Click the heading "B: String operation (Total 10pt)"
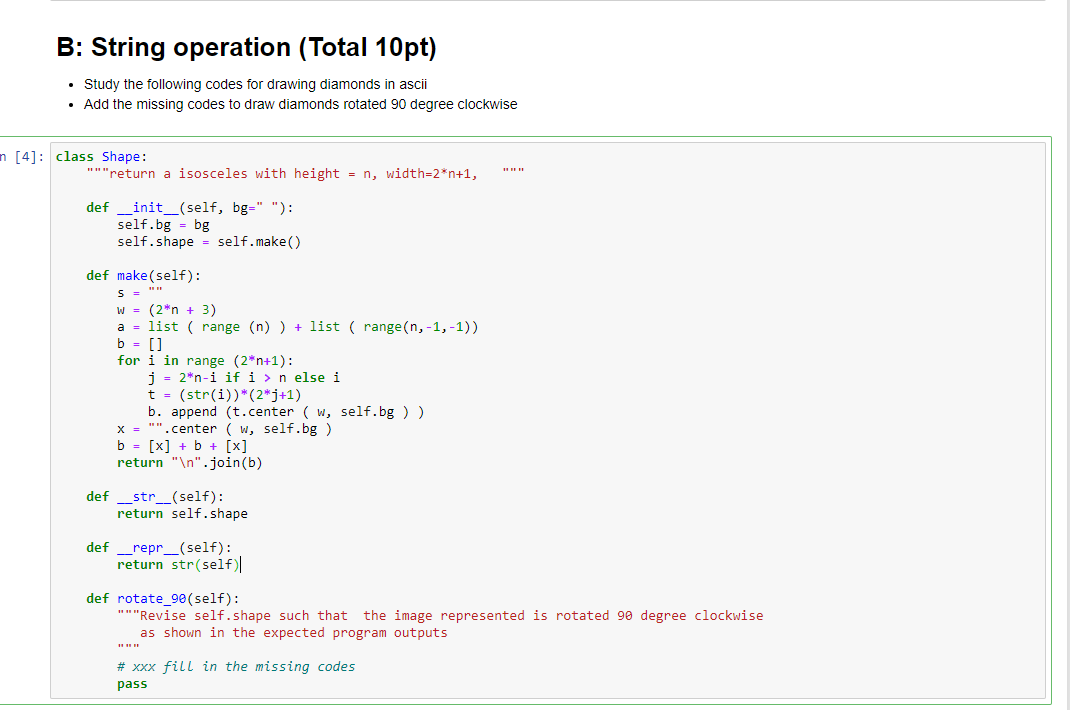 [245, 47]
